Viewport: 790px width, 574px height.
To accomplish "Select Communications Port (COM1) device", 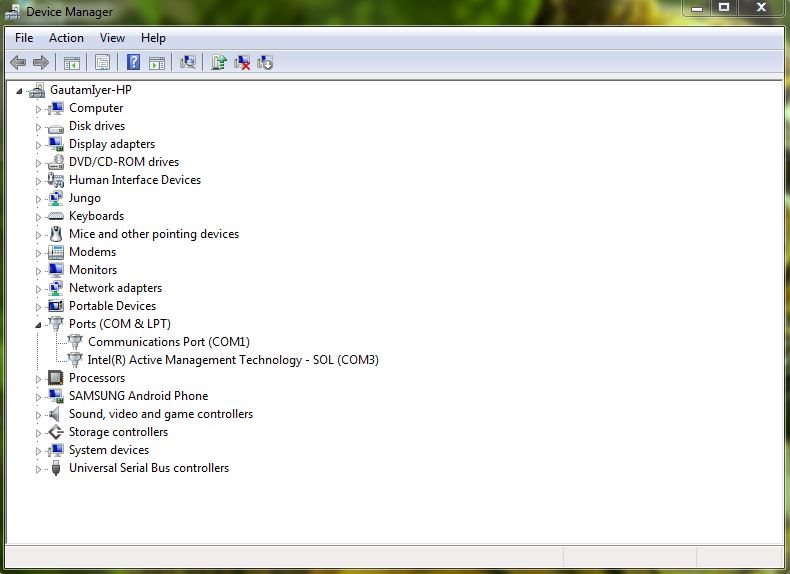I will [x=169, y=342].
